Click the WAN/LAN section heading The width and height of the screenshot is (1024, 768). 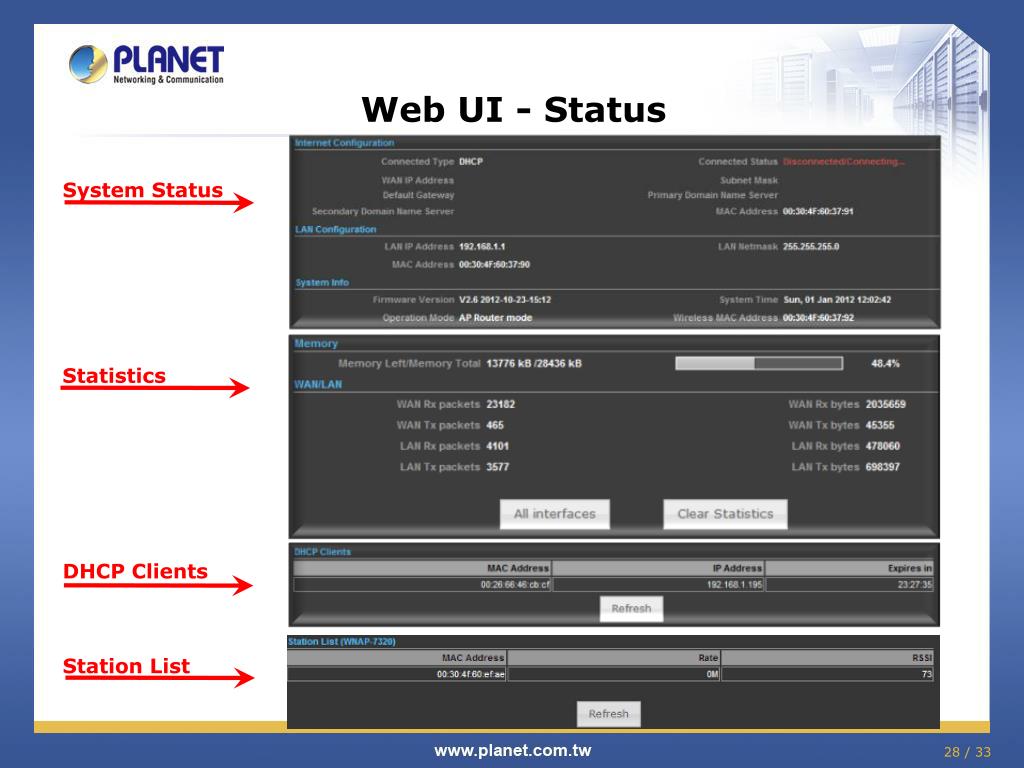318,384
